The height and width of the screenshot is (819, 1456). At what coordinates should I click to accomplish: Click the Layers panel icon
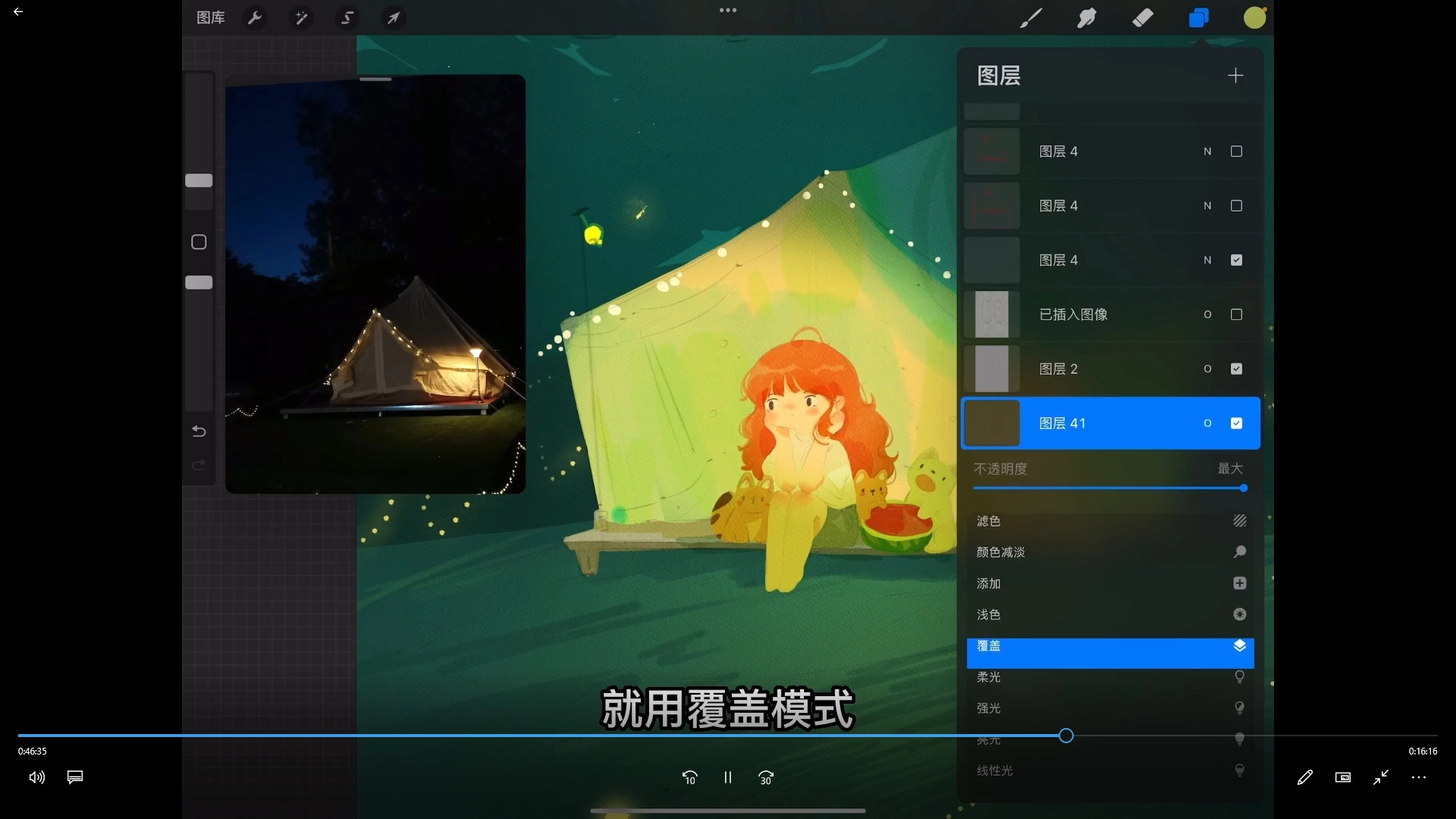1198,17
